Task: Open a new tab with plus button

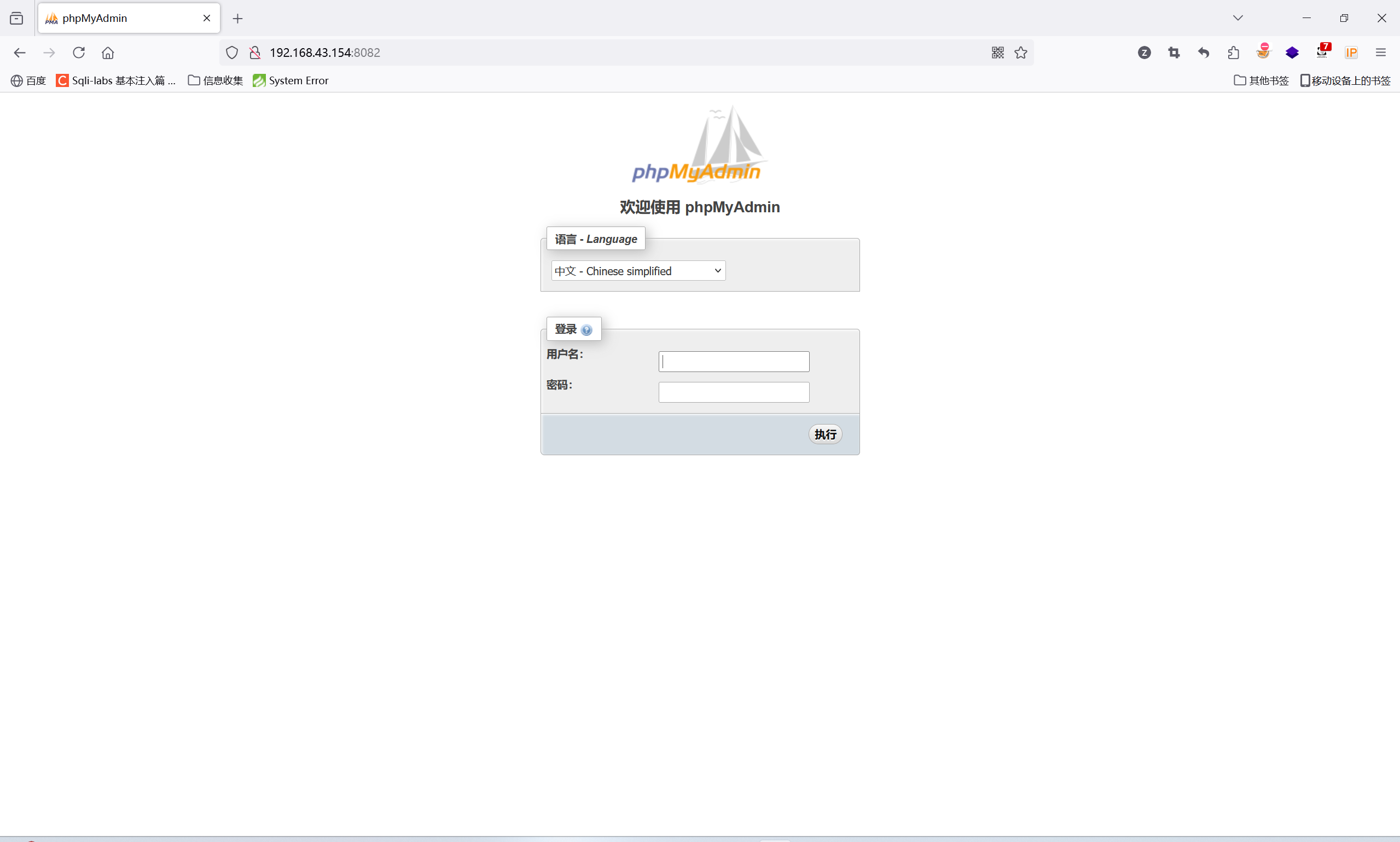Action: pyautogui.click(x=237, y=19)
